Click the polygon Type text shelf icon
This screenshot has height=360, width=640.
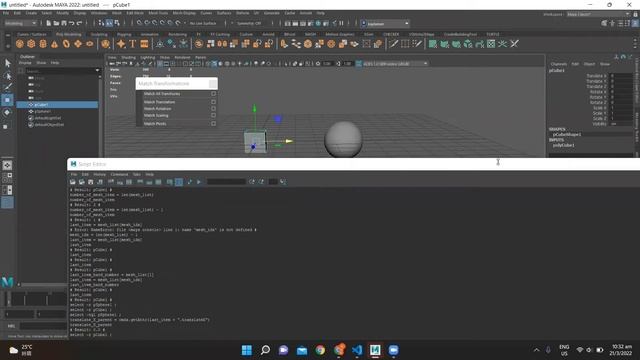133,44
